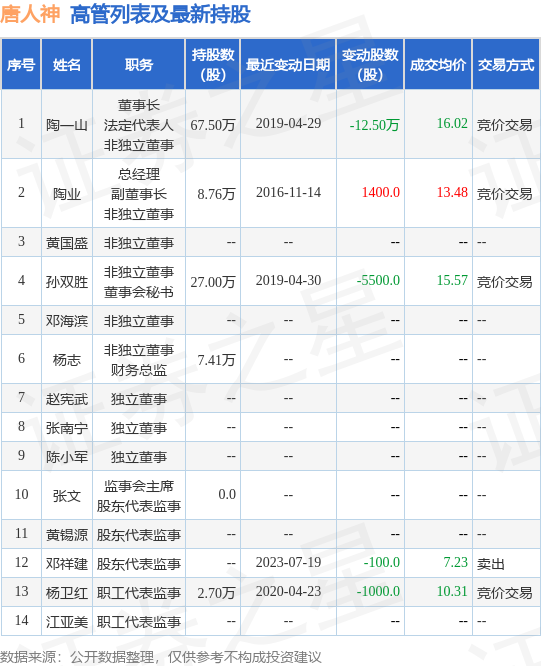This screenshot has width=541, height=666.
Task: Click the green value -12.50万
Action: (x=374, y=125)
